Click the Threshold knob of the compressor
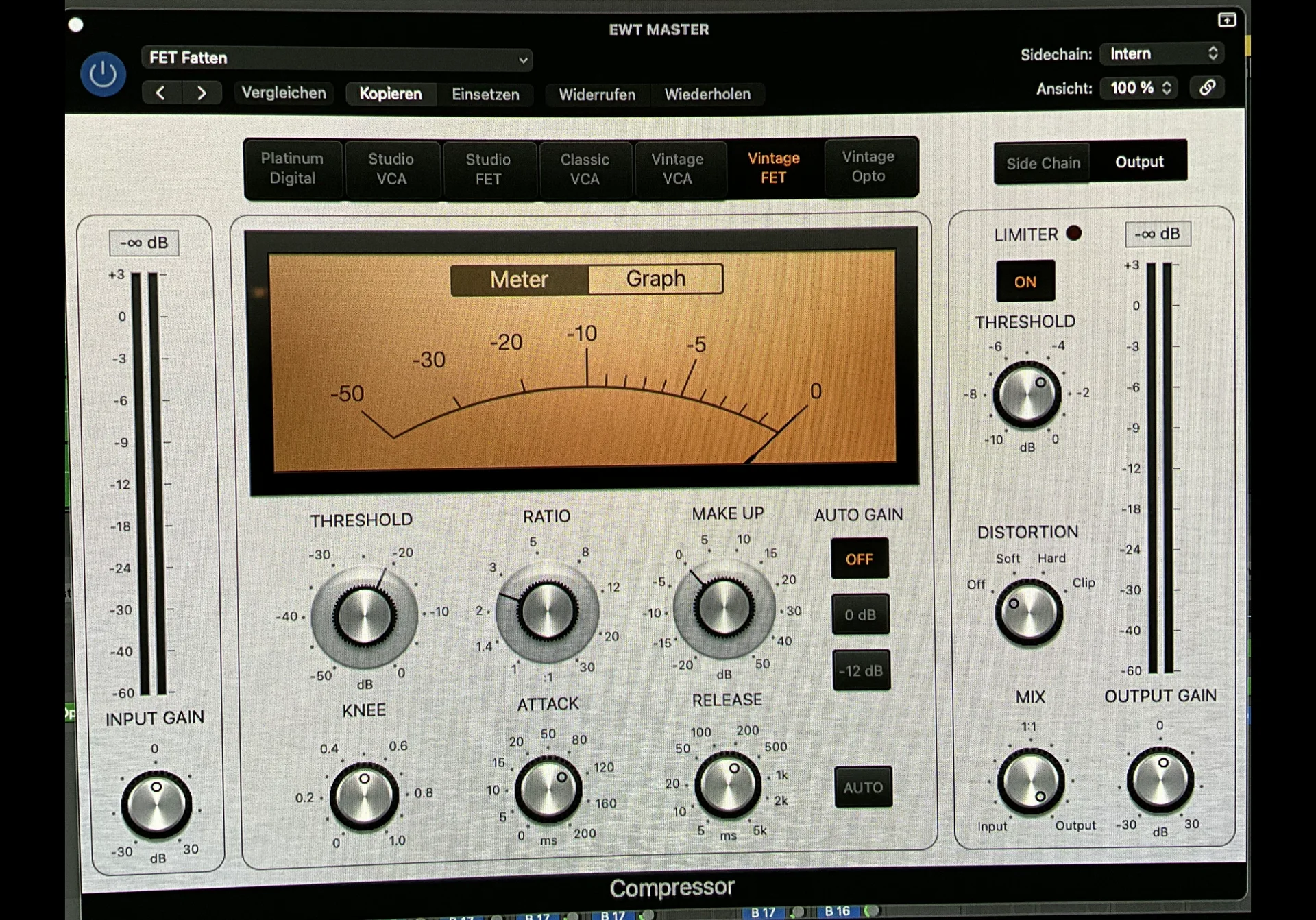1316x920 pixels. click(x=364, y=615)
